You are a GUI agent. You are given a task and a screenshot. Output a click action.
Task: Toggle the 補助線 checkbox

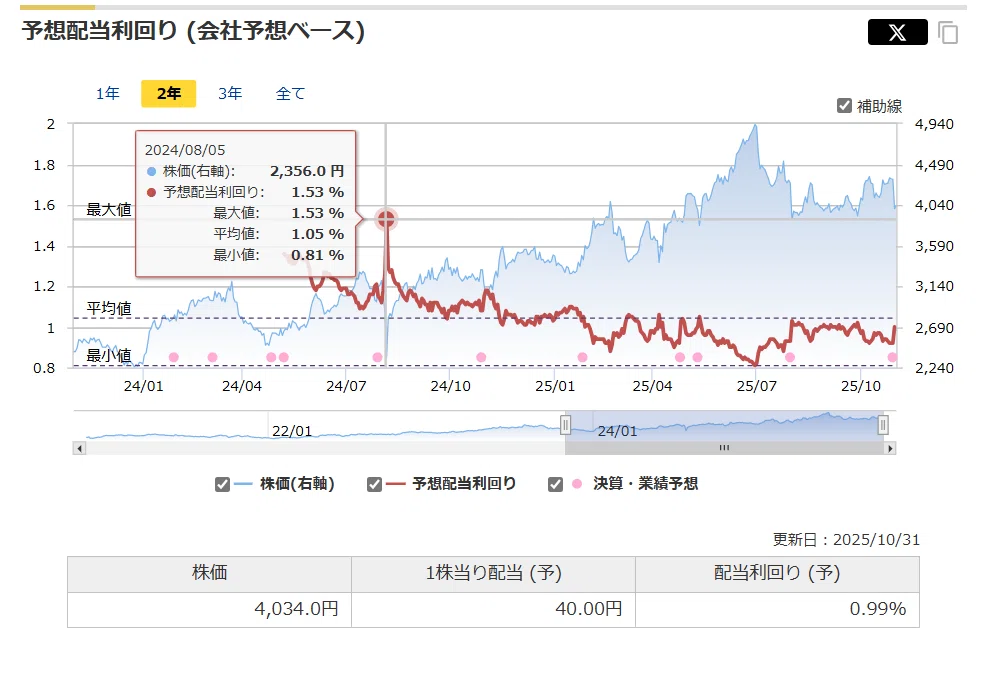pos(844,106)
